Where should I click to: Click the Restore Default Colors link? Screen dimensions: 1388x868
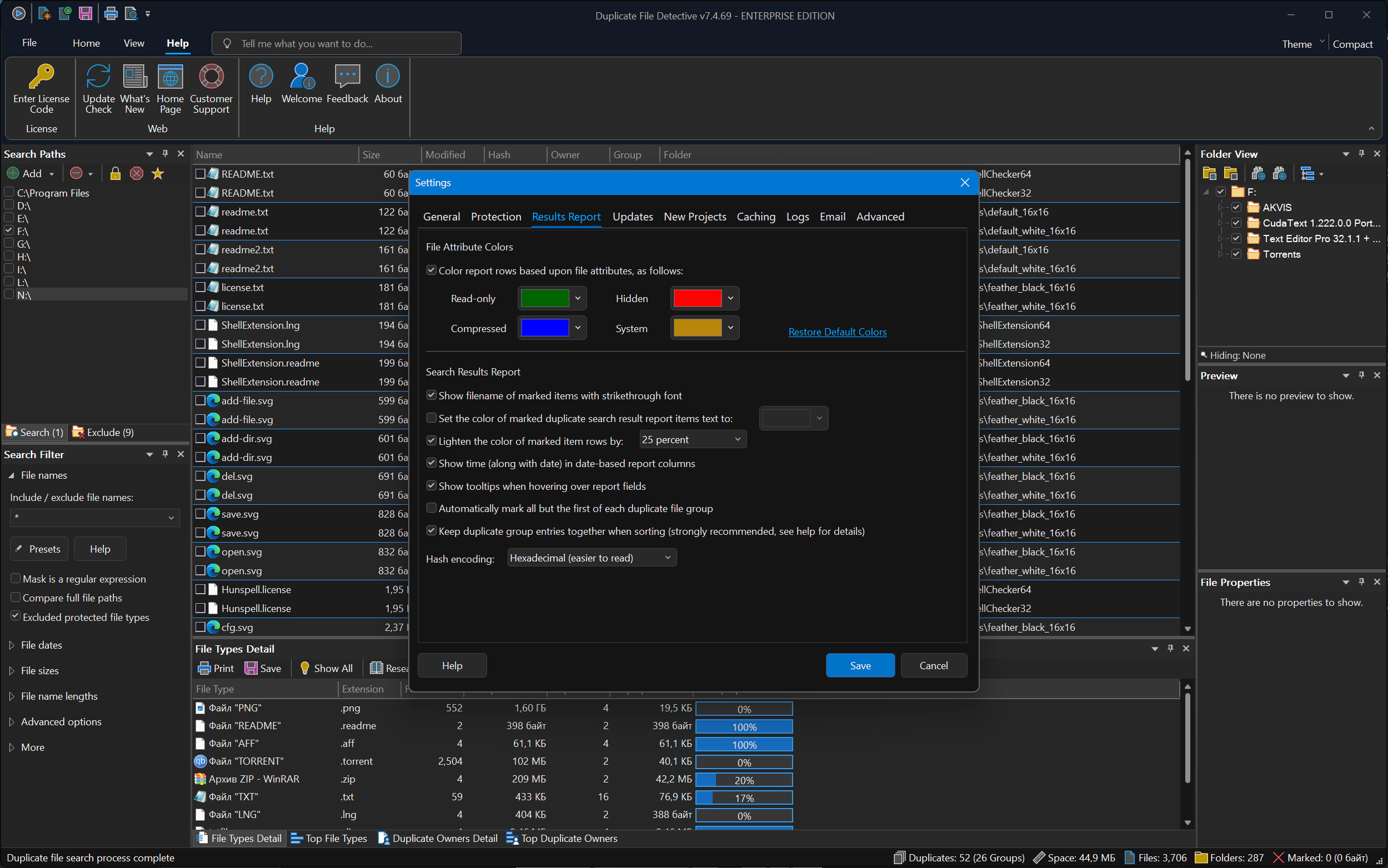837,332
